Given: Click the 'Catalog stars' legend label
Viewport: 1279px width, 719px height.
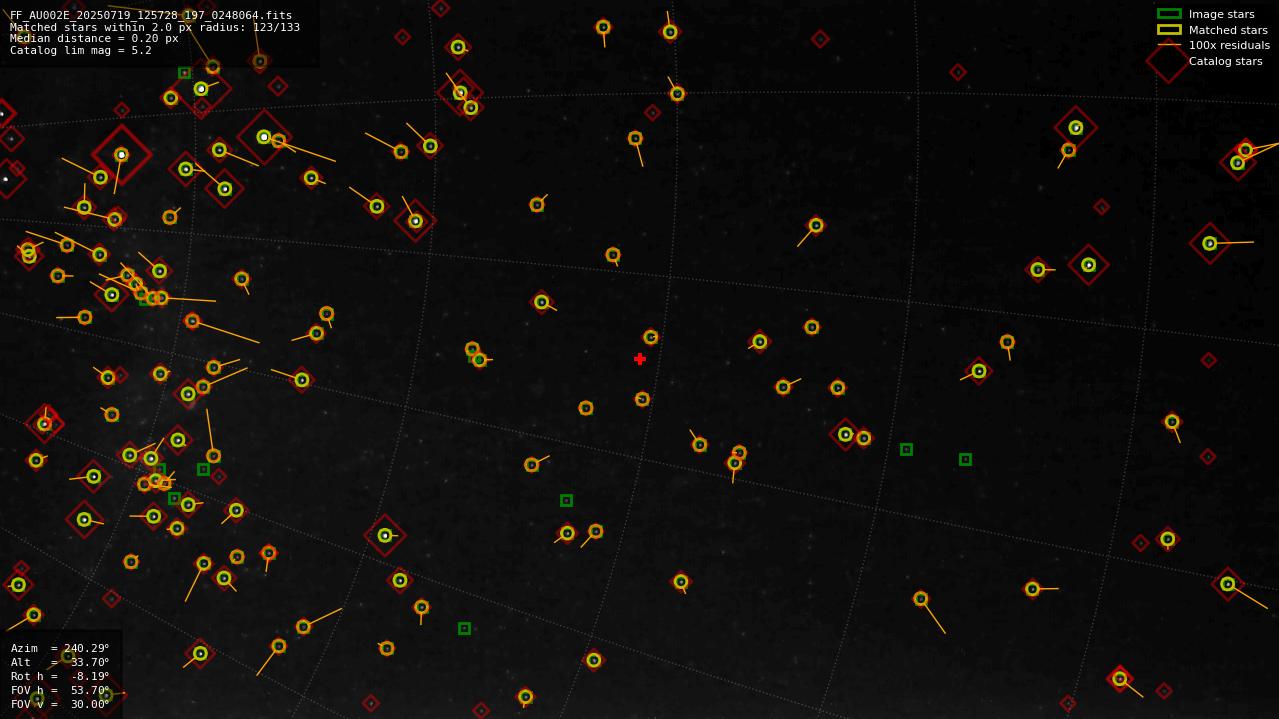Looking at the screenshot, I should click(x=1225, y=61).
